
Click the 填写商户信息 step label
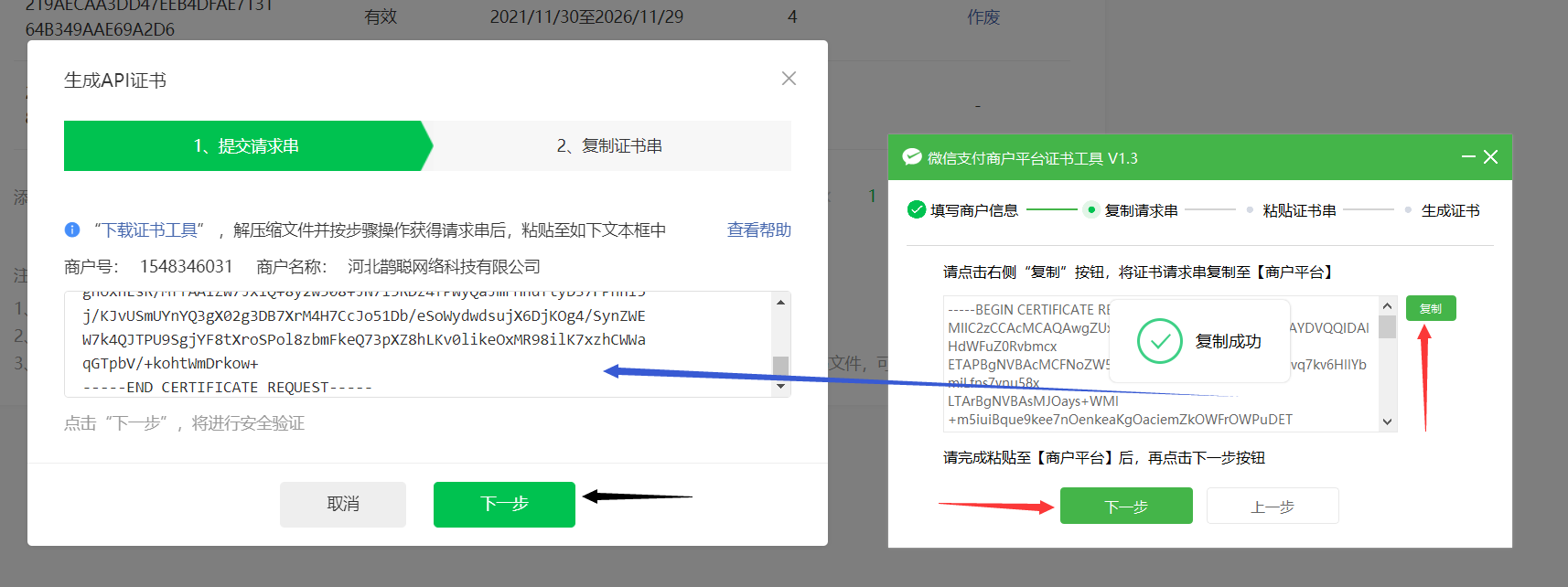pyautogui.click(x=974, y=210)
